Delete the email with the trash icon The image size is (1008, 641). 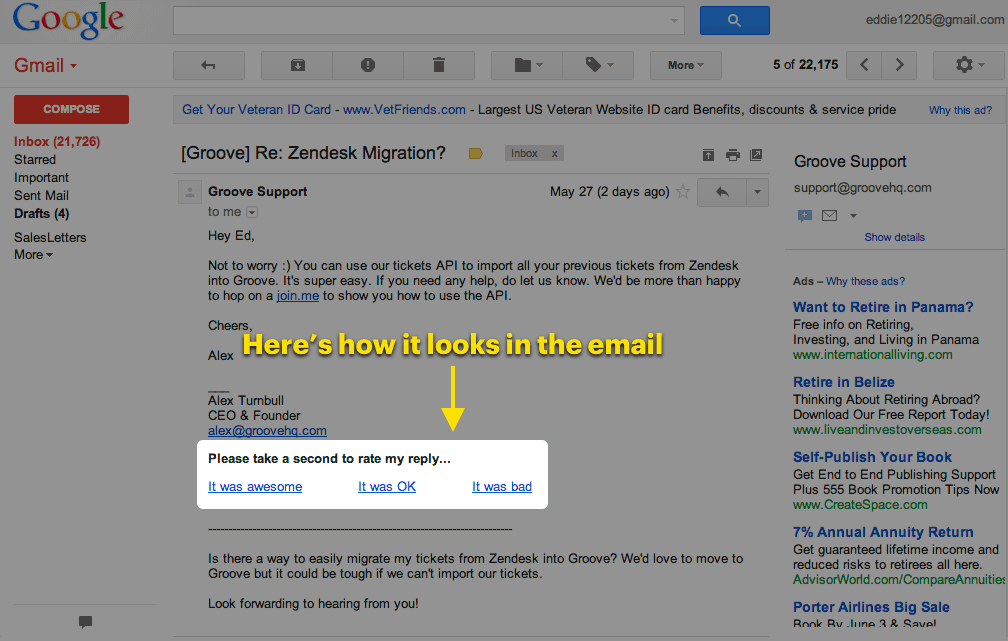pyautogui.click(x=438, y=65)
